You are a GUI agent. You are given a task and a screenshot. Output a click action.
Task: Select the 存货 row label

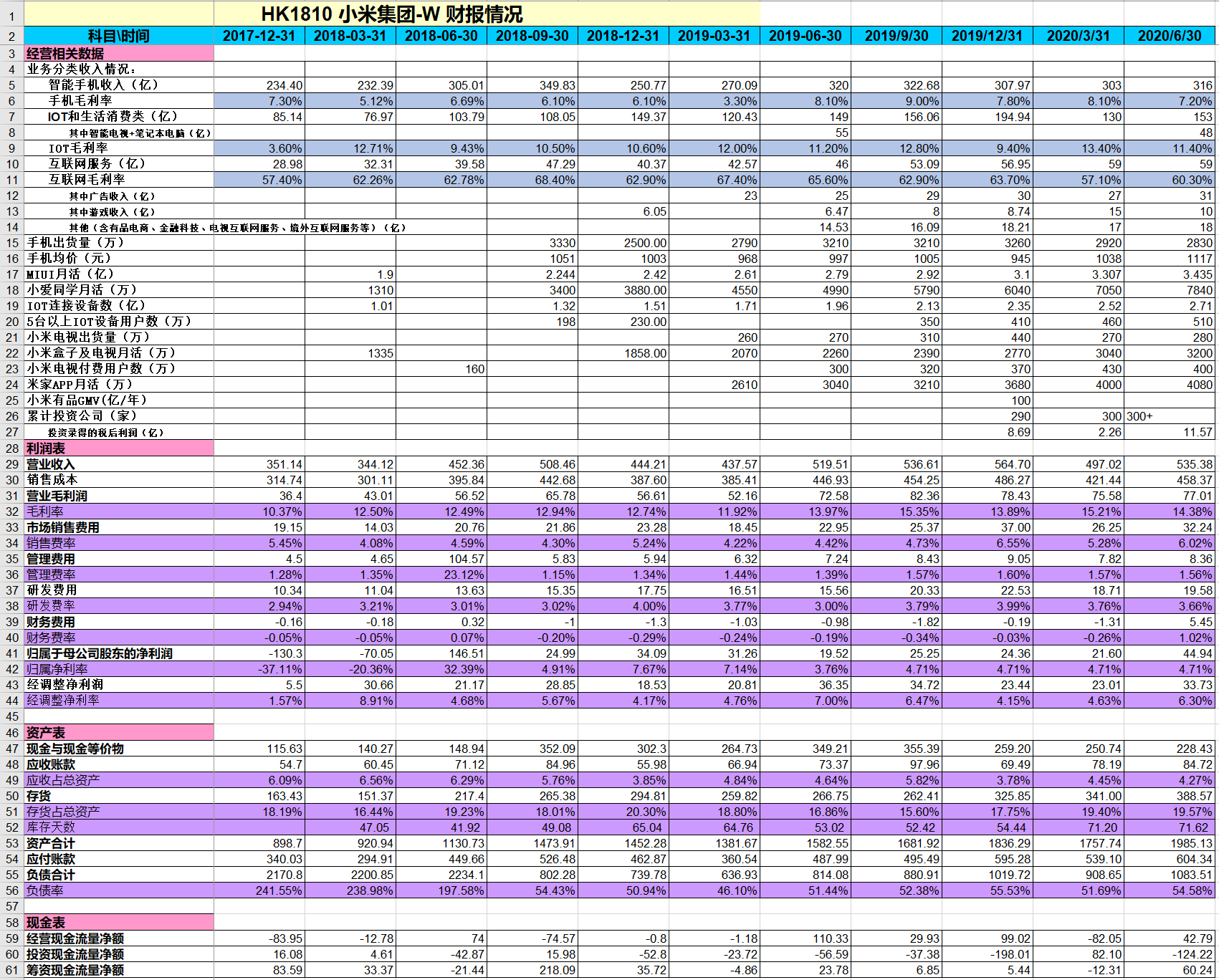[119, 796]
